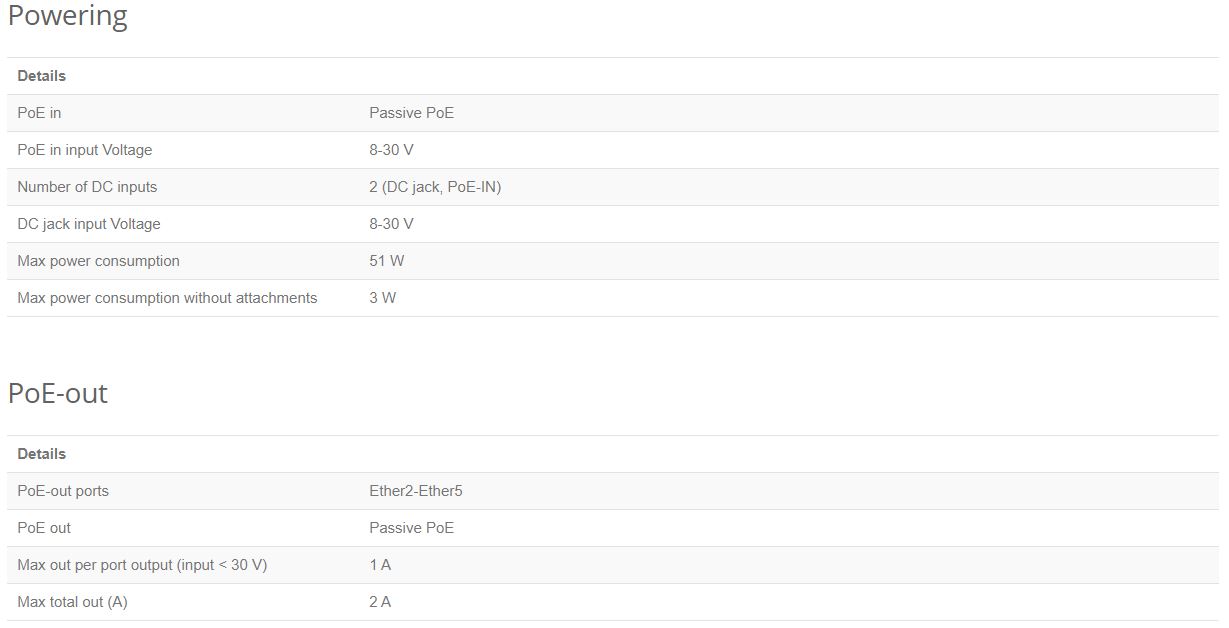Click the '2 (DC jack, PoE-IN)' value

pyautogui.click(x=435, y=187)
